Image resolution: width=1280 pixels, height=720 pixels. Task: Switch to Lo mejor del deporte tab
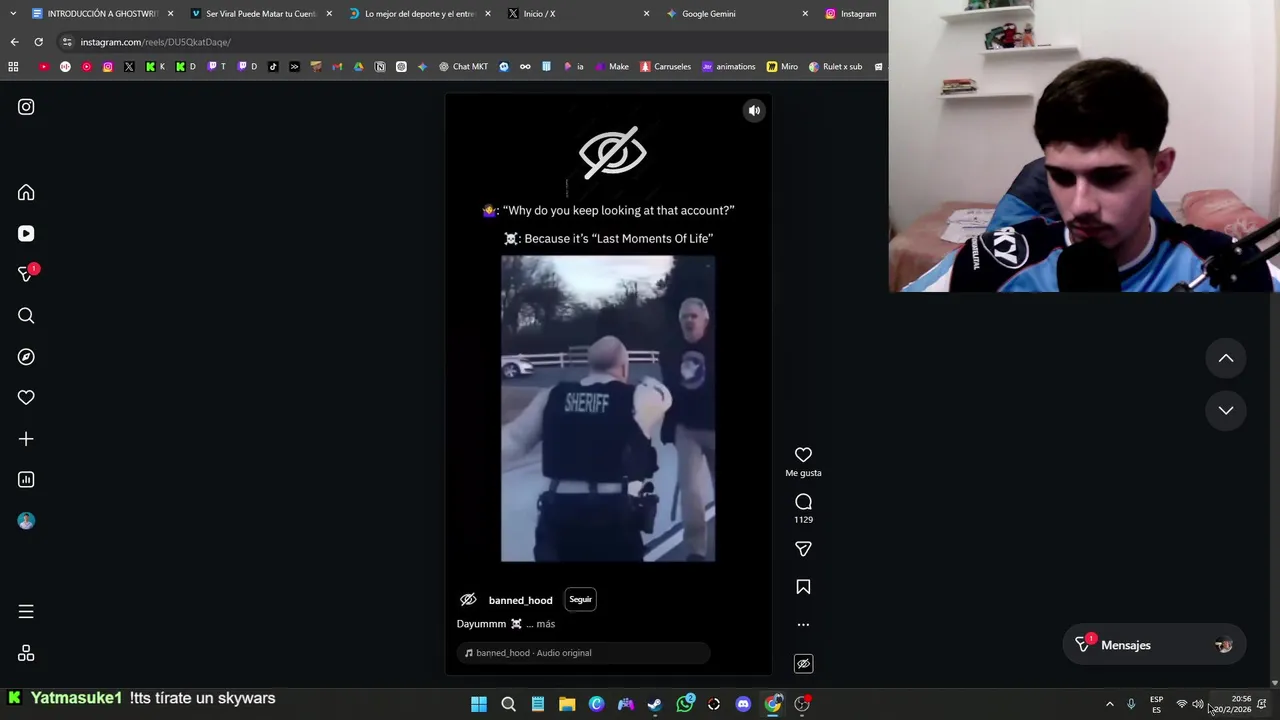pos(420,14)
